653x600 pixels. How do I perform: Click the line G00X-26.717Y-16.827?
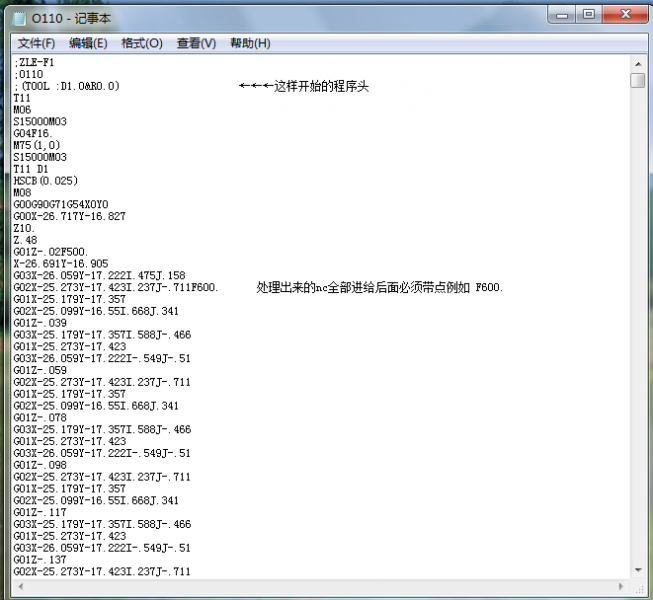(x=70, y=217)
